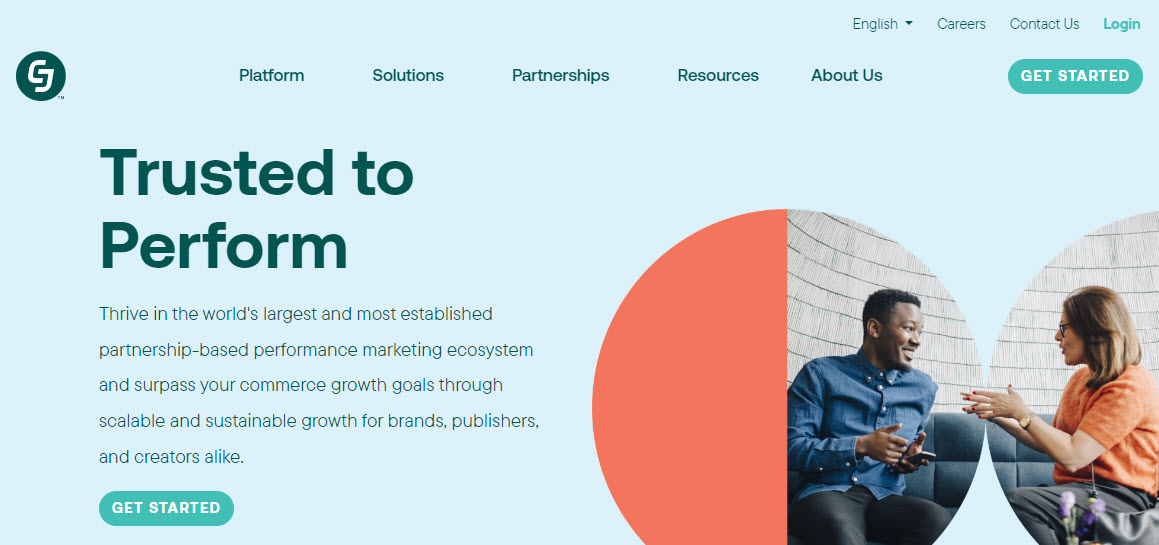Click the hero paragraph starting with Thrive
The width and height of the screenshot is (1159, 545).
[319, 385]
